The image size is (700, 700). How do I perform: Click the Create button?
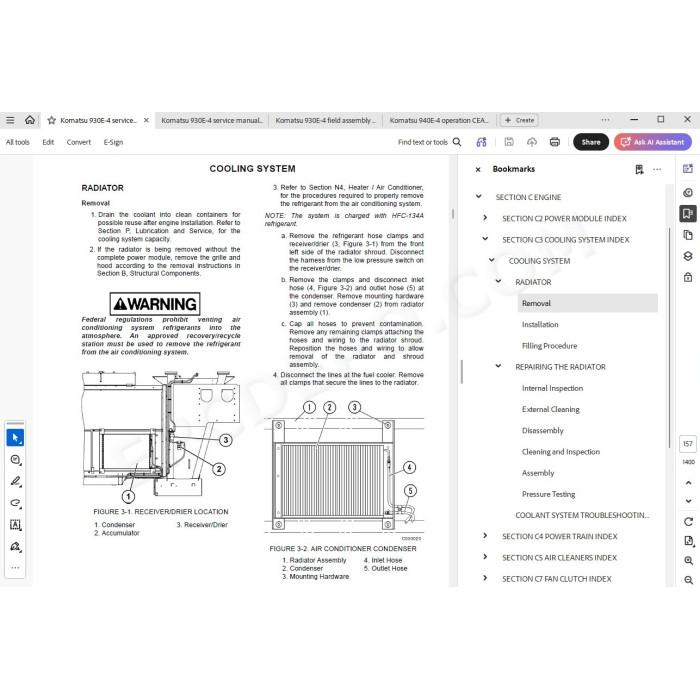point(520,120)
